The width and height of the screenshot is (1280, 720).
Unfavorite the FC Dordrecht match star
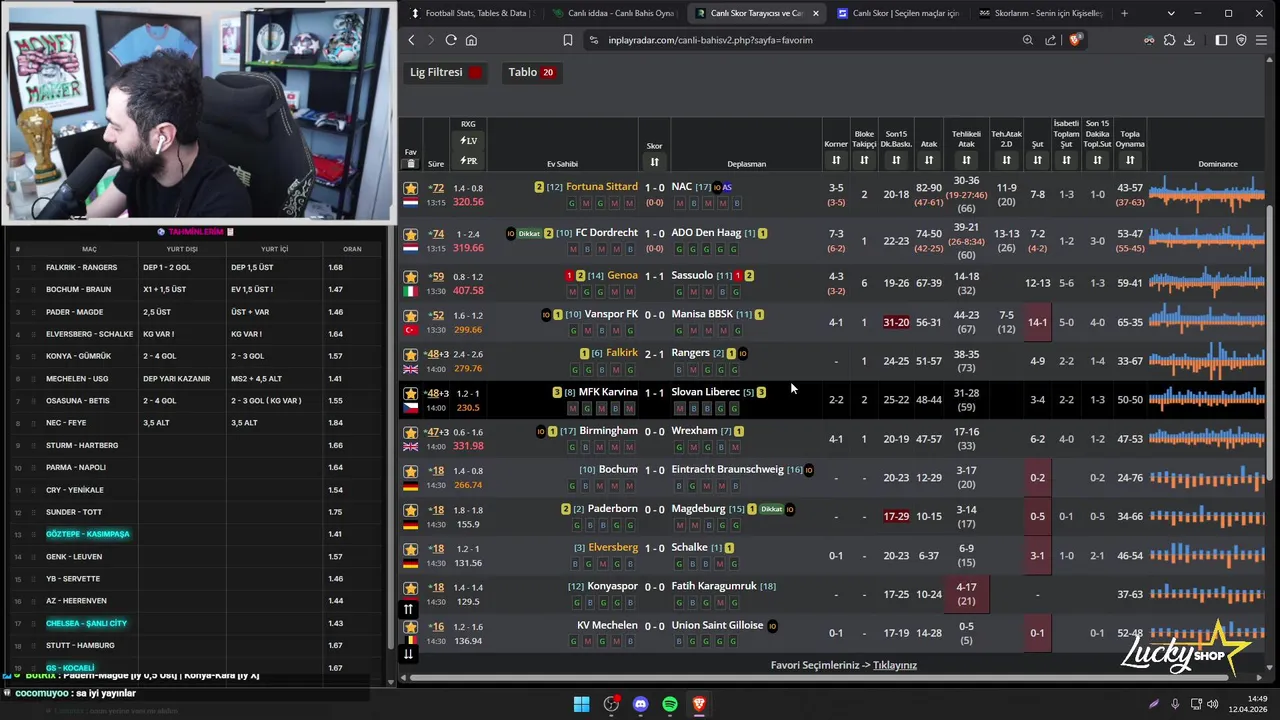point(410,234)
